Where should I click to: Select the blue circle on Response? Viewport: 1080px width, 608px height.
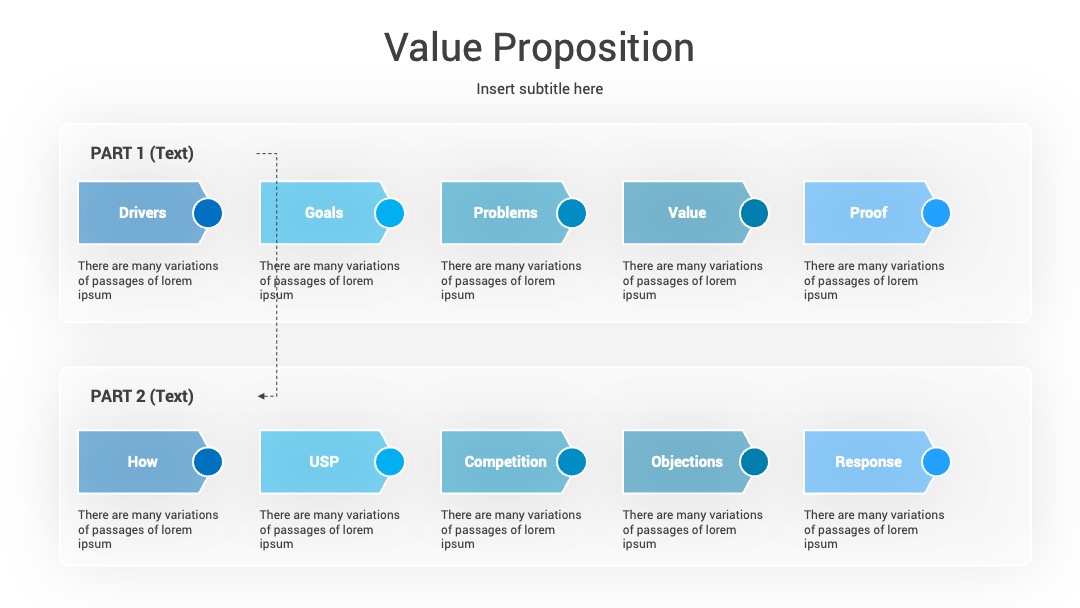click(935, 462)
